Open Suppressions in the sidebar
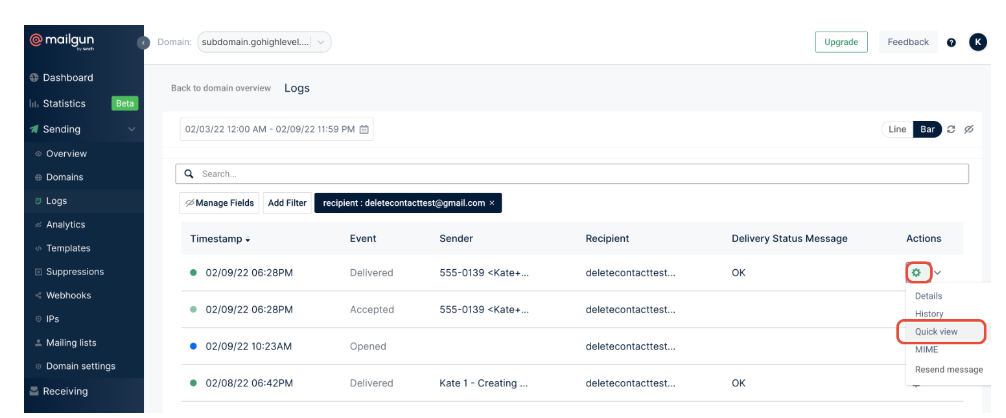 [74, 272]
